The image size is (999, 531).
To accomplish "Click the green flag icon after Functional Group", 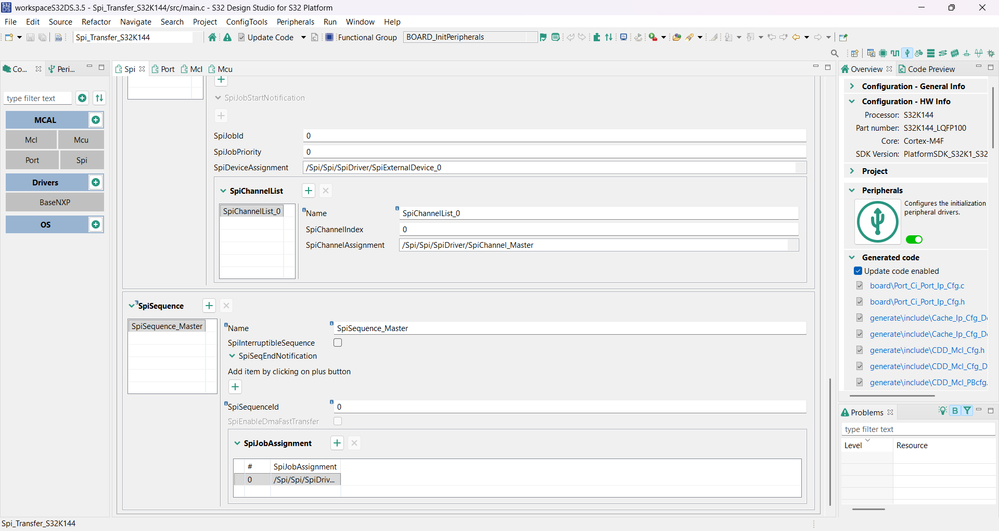I will (543, 38).
